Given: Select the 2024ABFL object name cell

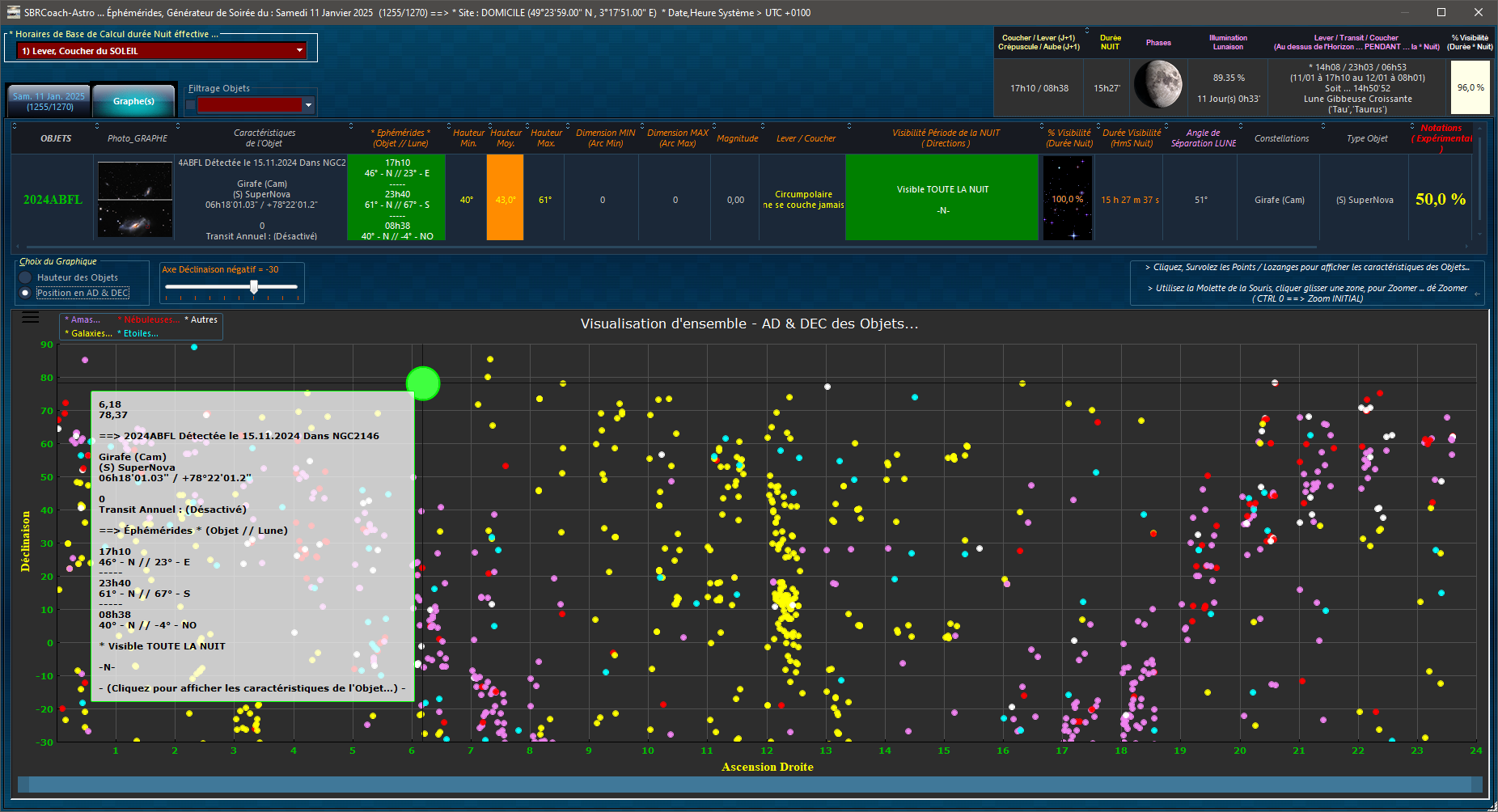Looking at the screenshot, I should coord(53,199).
